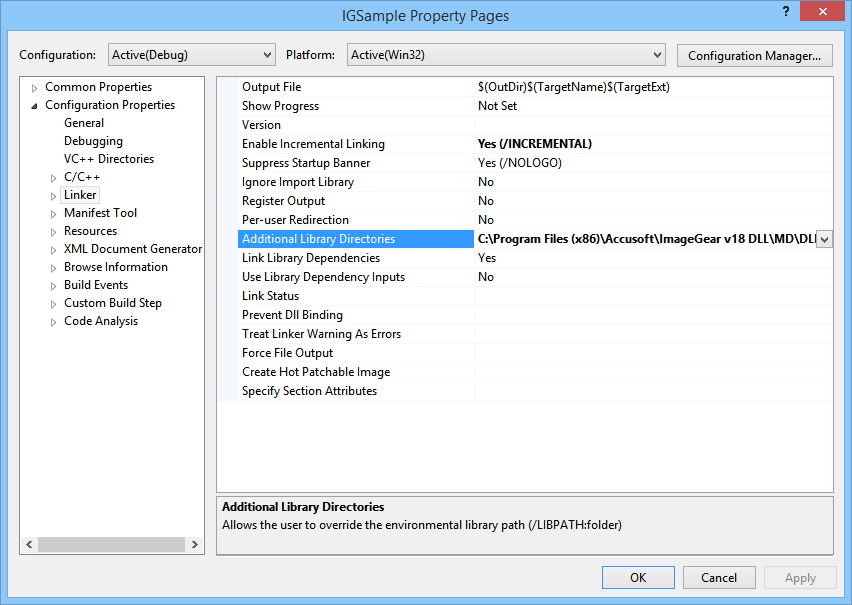This screenshot has height=605, width=852.
Task: Open the Platform dropdown
Action: click(505, 55)
